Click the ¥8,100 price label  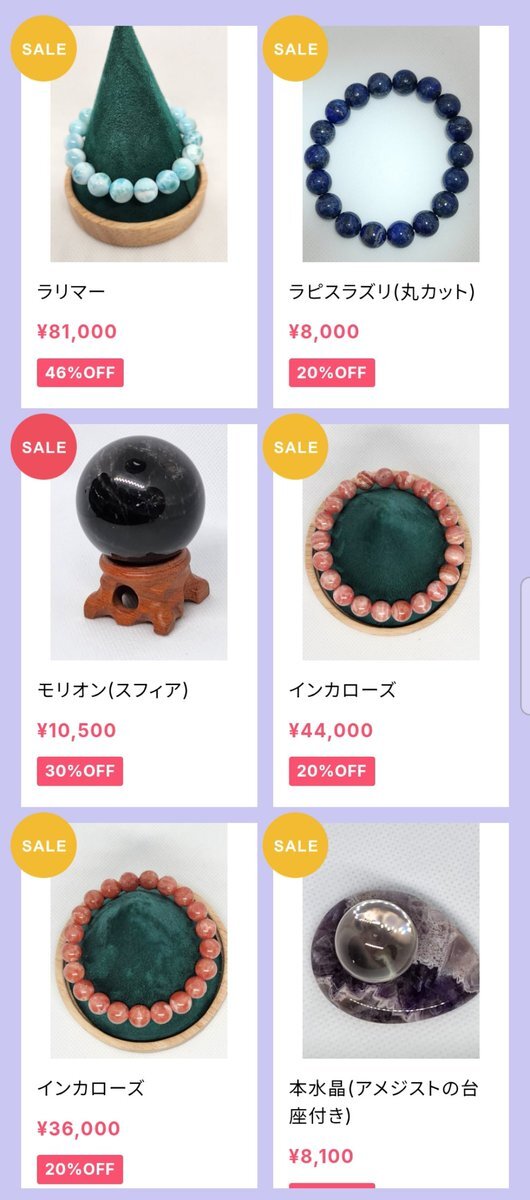click(x=321, y=1157)
